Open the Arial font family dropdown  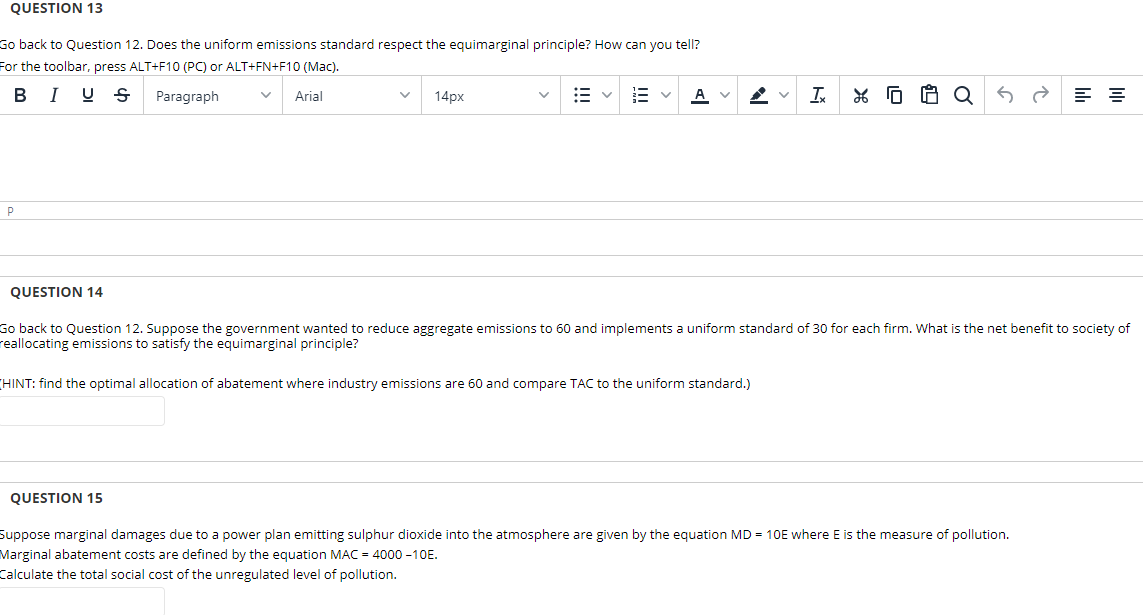pos(352,95)
